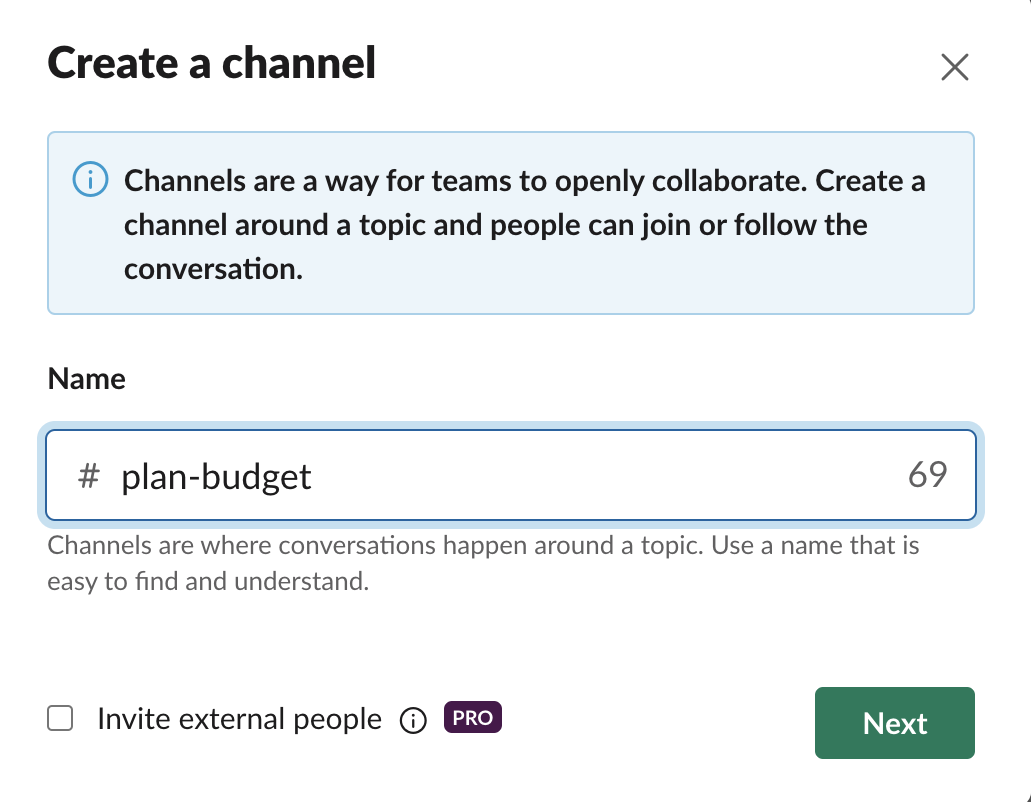The width and height of the screenshot is (1031, 802).
Task: Enable the Invite external people checkbox
Action: pos(60,719)
